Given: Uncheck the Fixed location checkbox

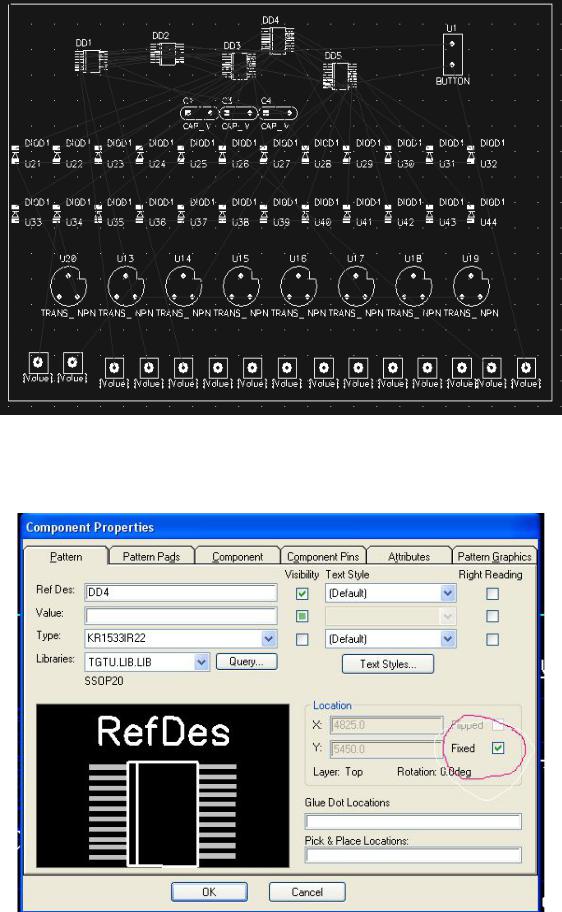Looking at the screenshot, I should tap(498, 748).
